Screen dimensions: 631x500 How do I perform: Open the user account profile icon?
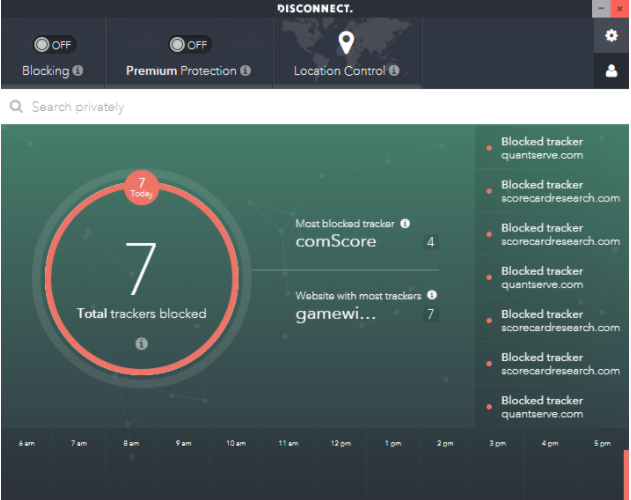point(611,71)
